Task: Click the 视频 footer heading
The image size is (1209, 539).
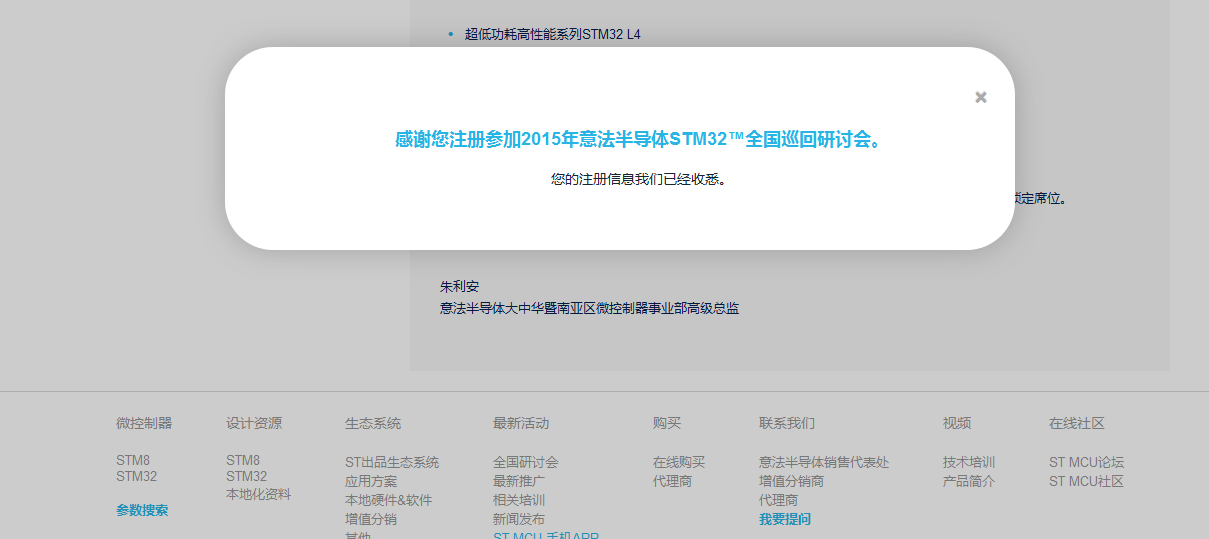Action: click(957, 424)
